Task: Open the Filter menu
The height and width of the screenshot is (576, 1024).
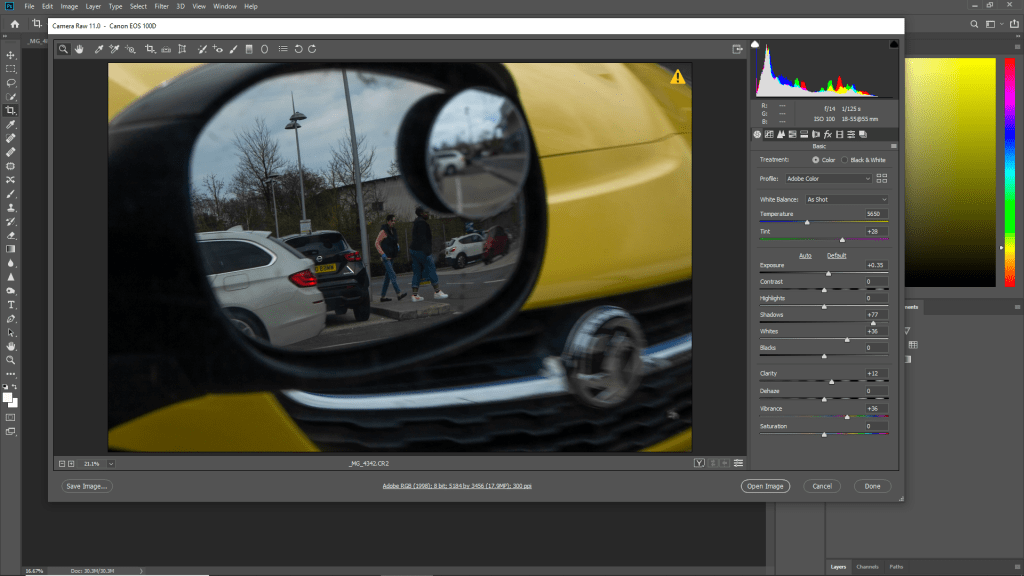Action: coord(161,6)
